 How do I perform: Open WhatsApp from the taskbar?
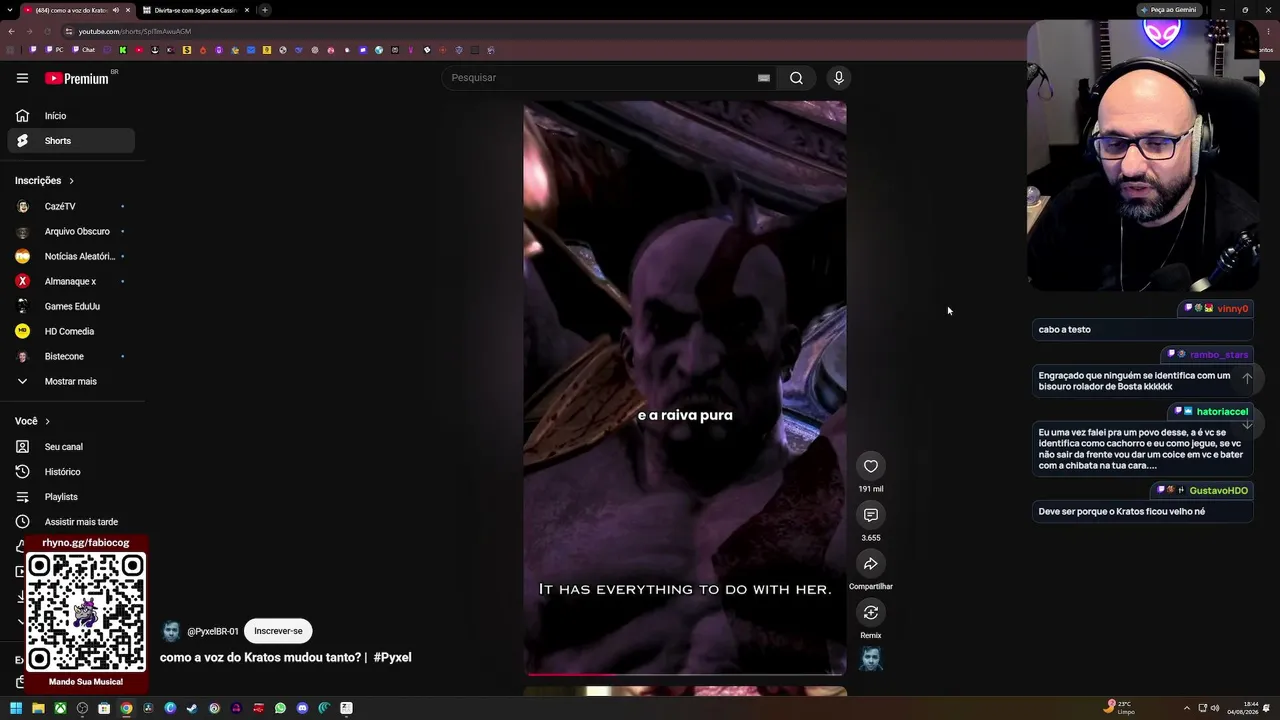point(280,708)
